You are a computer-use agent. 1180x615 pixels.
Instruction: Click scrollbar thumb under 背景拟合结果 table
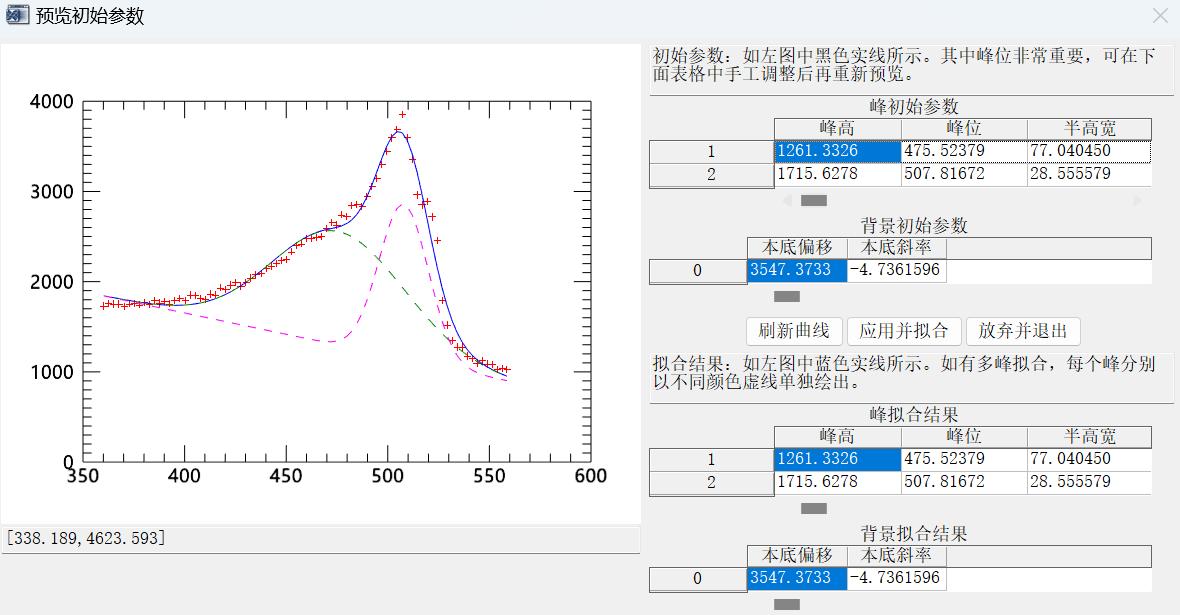pos(787,604)
